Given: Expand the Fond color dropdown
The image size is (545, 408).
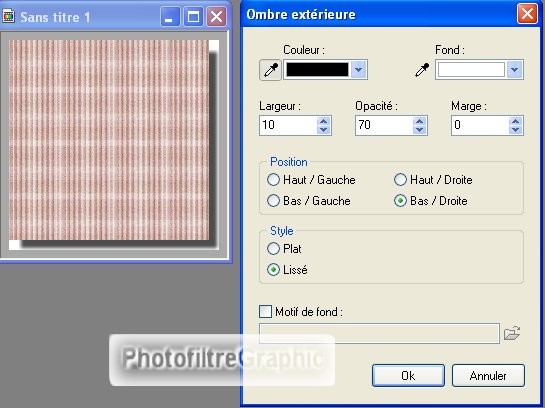Looking at the screenshot, I should click(514, 70).
